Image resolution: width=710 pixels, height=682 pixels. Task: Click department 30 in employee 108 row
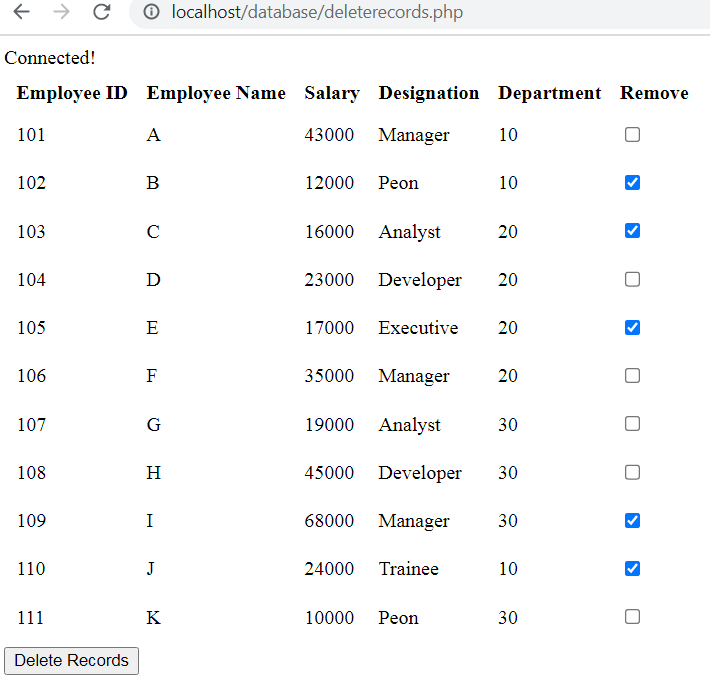(508, 472)
